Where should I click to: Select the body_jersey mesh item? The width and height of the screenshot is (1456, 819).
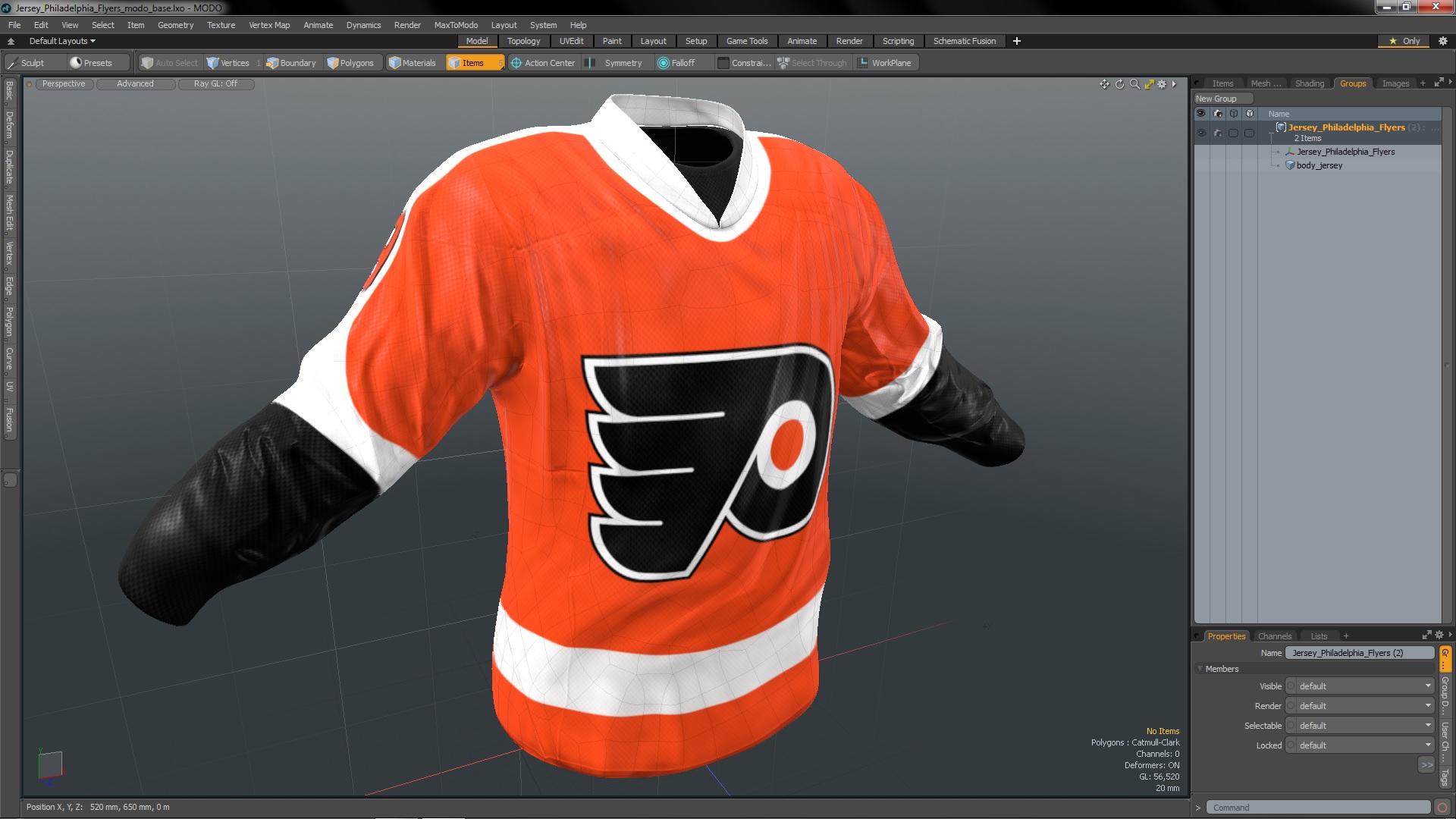(x=1319, y=165)
